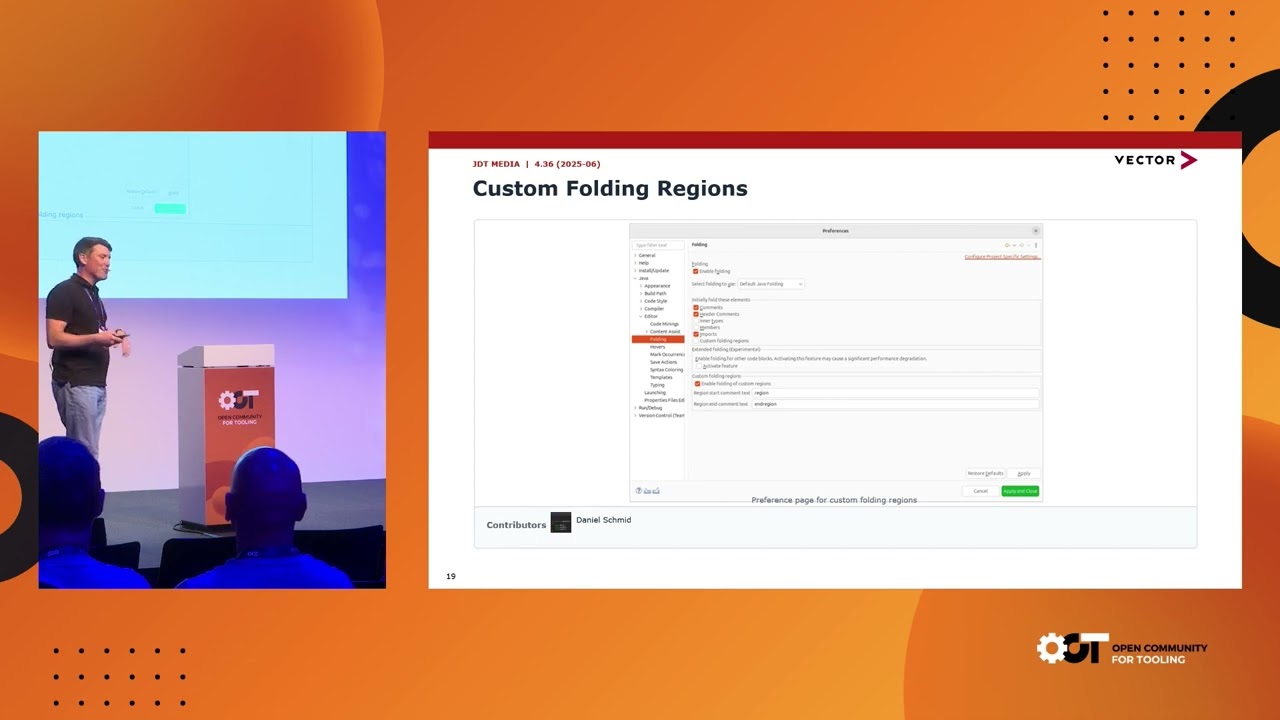Screen dimensions: 1280x720
Task: Expand the General tree node
Action: [x=635, y=255]
